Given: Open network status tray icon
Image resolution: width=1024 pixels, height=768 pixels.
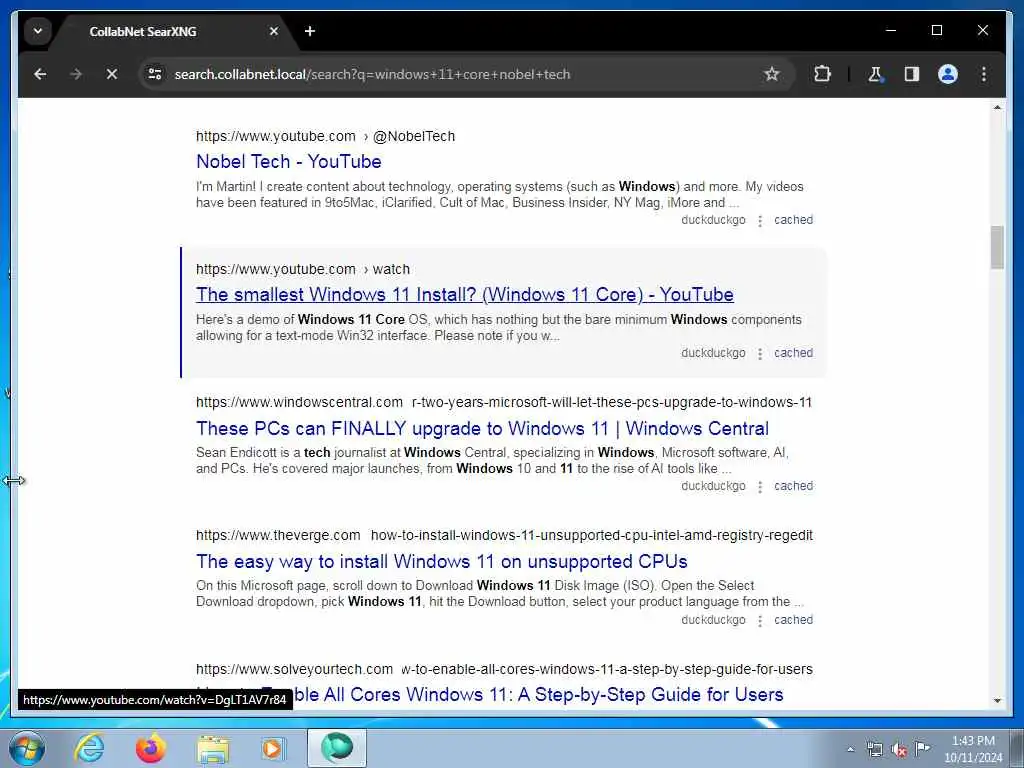Looking at the screenshot, I should click(874, 749).
